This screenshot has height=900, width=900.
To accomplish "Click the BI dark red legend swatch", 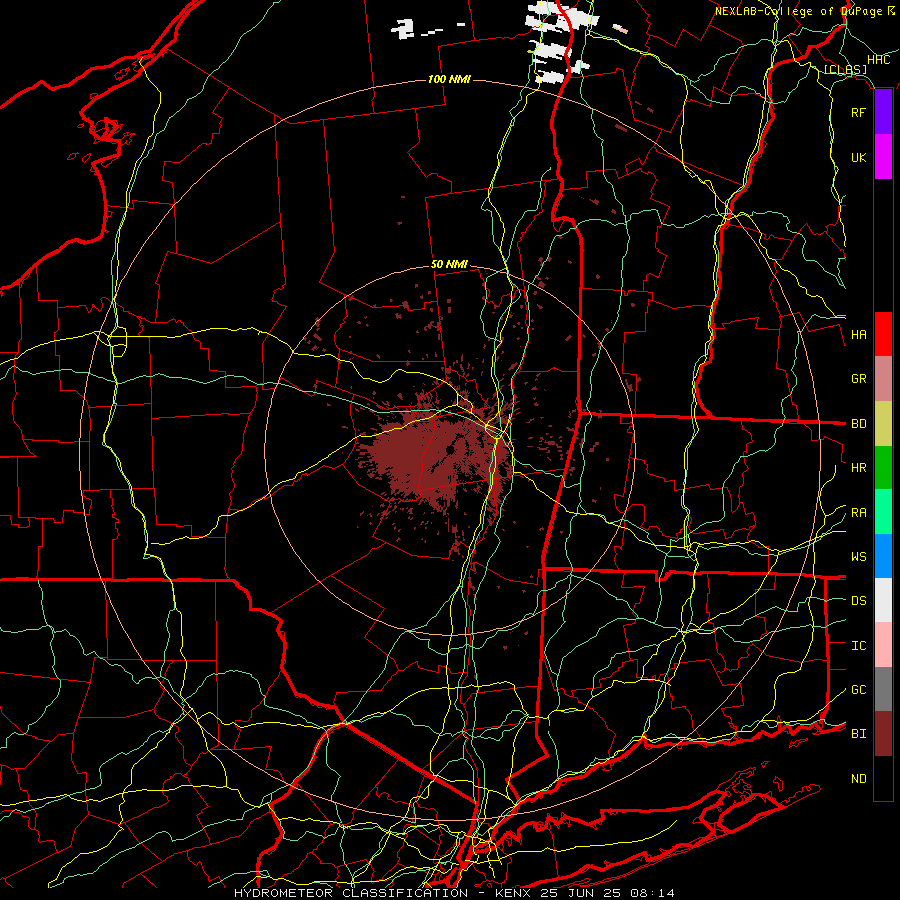I will coord(883,734).
